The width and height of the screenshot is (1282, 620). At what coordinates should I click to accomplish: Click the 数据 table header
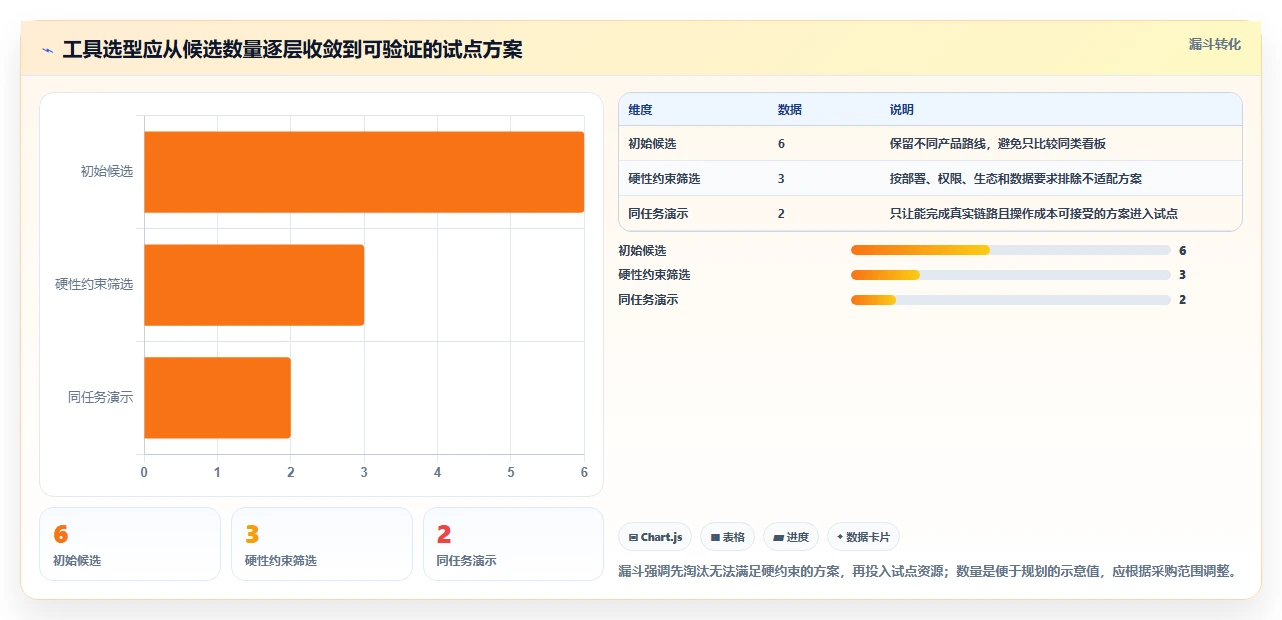pos(789,110)
